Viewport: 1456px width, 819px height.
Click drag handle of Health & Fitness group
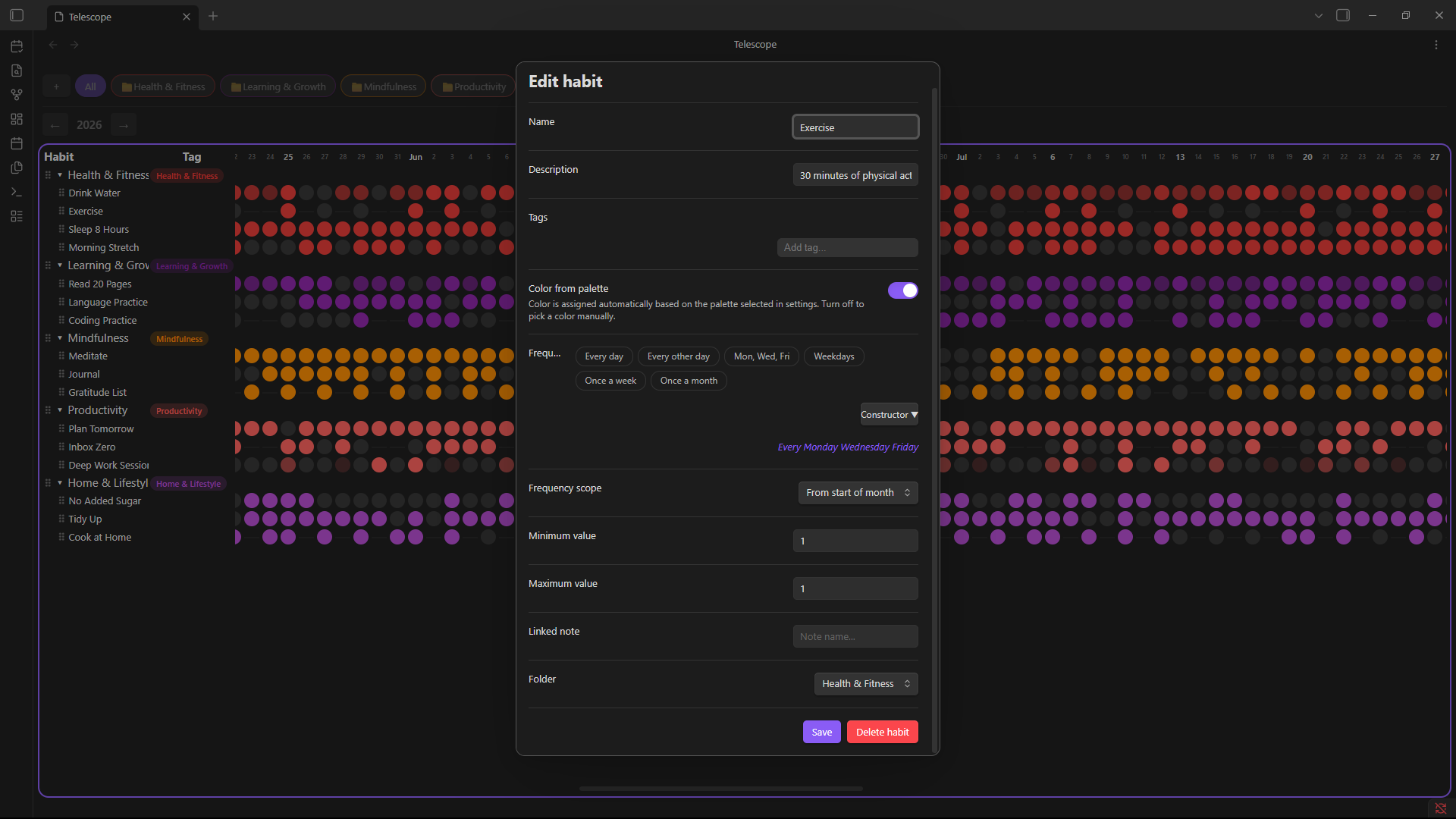(48, 175)
